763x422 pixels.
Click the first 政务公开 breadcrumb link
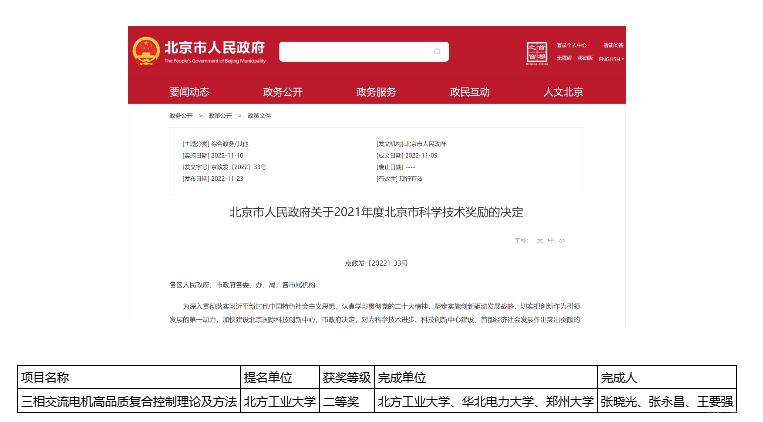181,116
